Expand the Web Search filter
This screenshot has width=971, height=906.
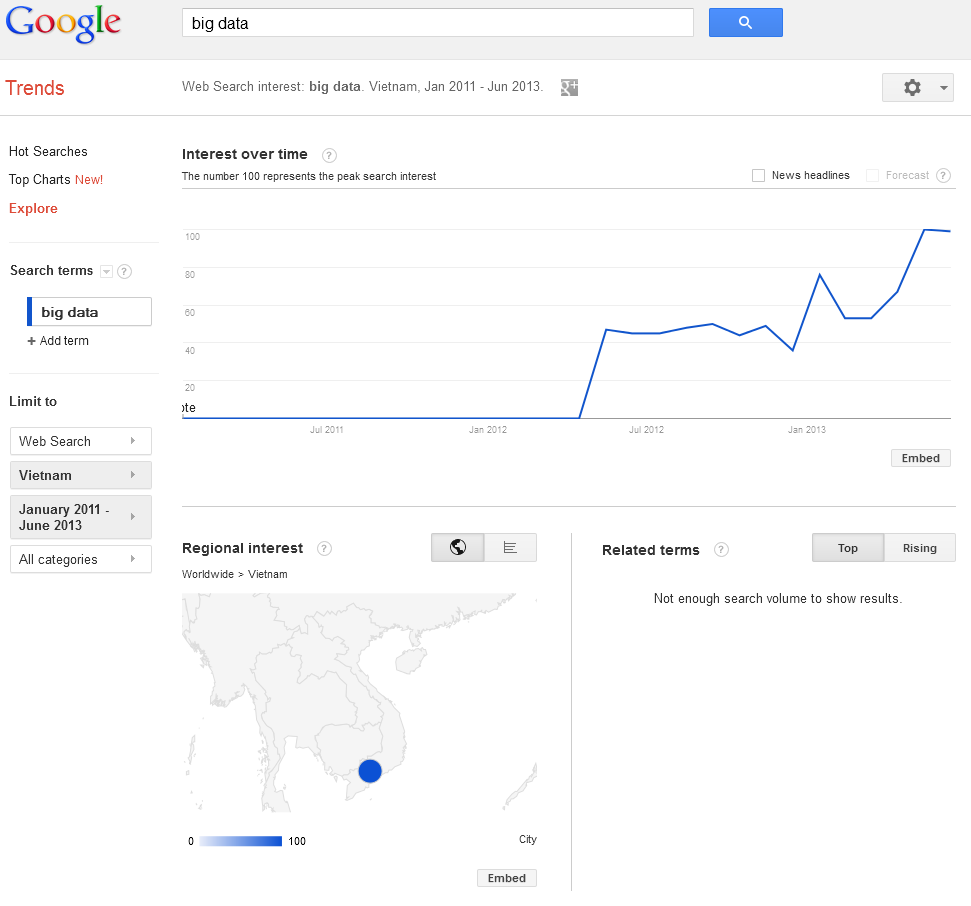[x=80, y=441]
